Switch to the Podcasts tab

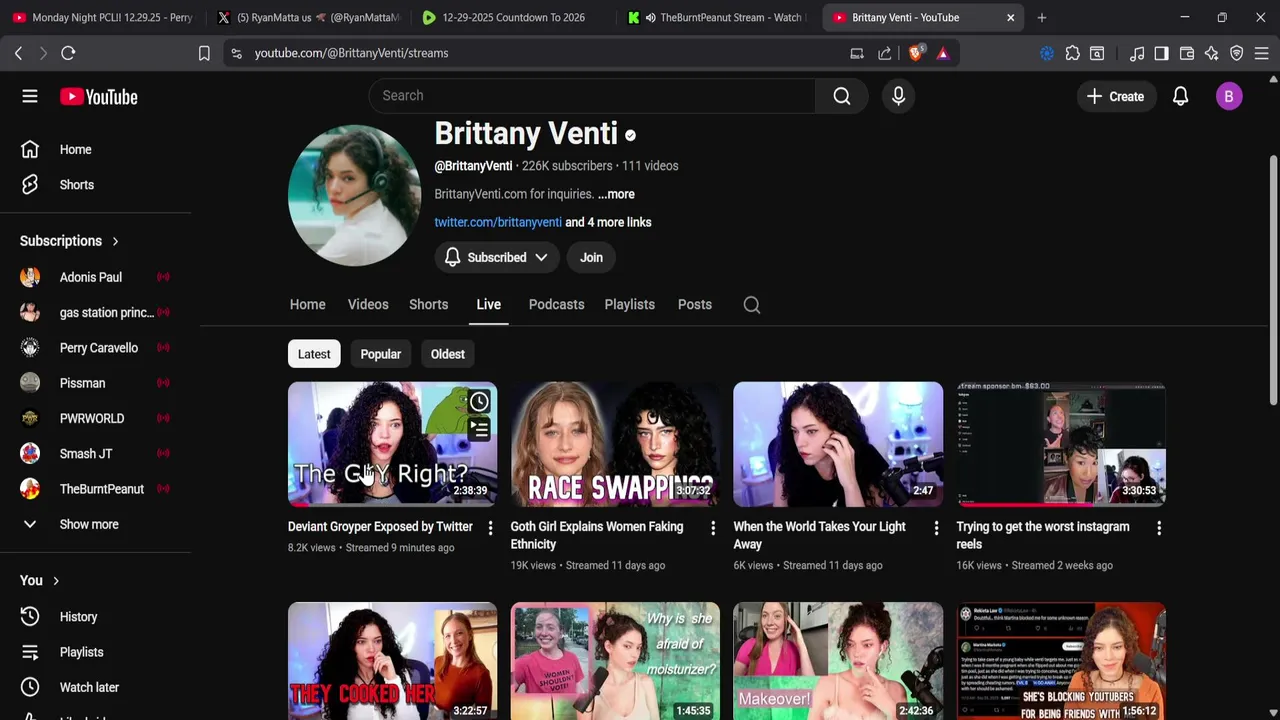pos(556,305)
